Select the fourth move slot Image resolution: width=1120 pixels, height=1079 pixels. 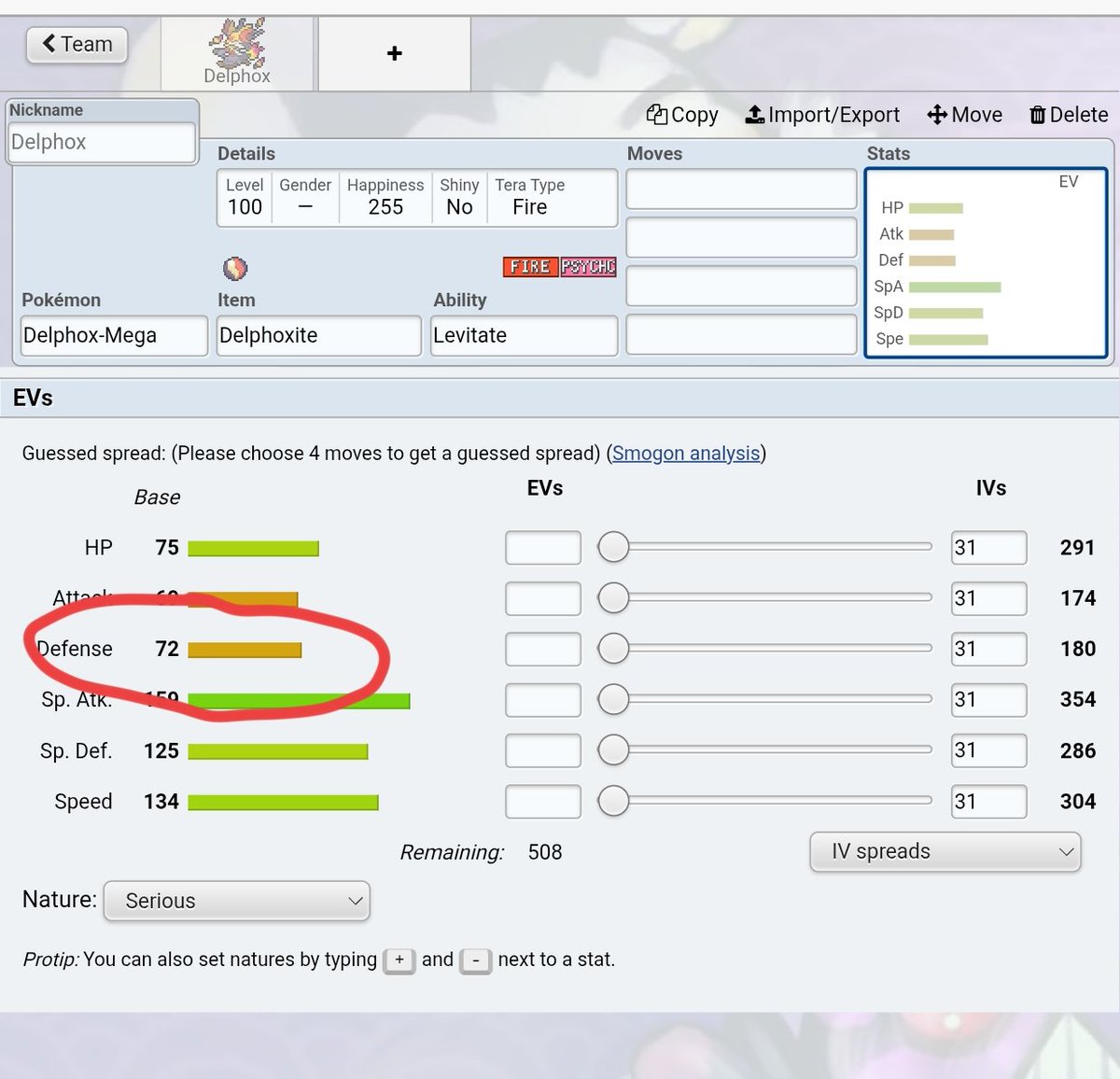coord(741,334)
